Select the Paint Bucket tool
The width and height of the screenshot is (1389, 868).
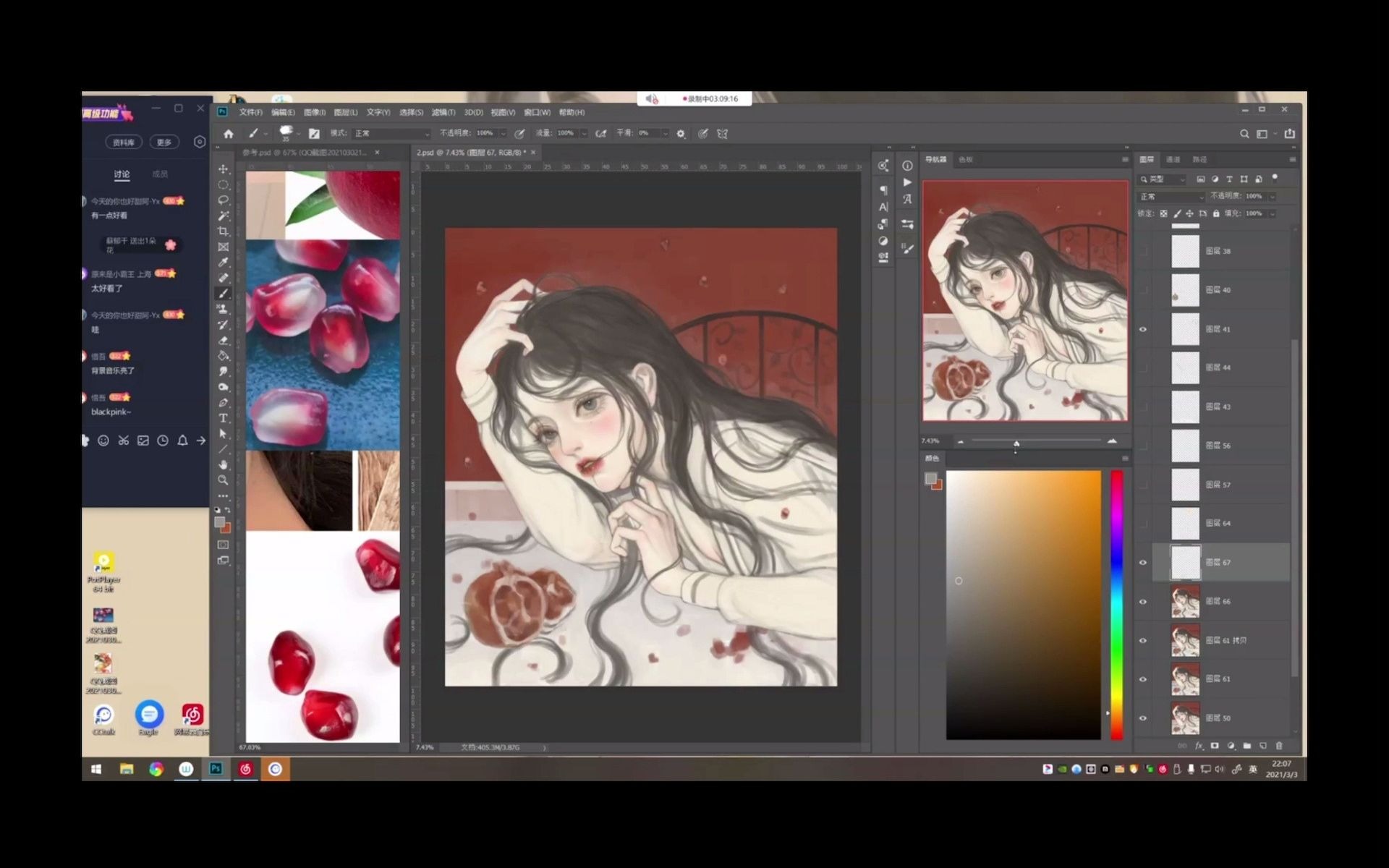pyautogui.click(x=223, y=356)
